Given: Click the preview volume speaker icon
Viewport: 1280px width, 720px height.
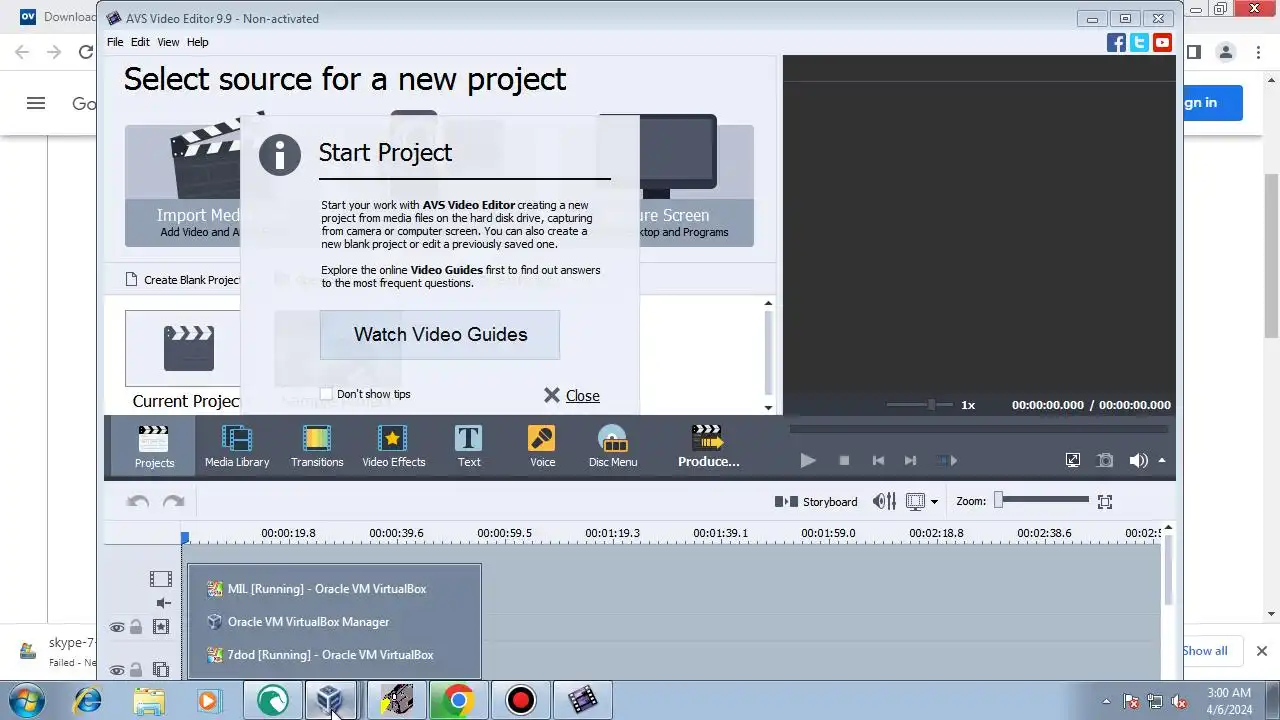Looking at the screenshot, I should [1138, 460].
